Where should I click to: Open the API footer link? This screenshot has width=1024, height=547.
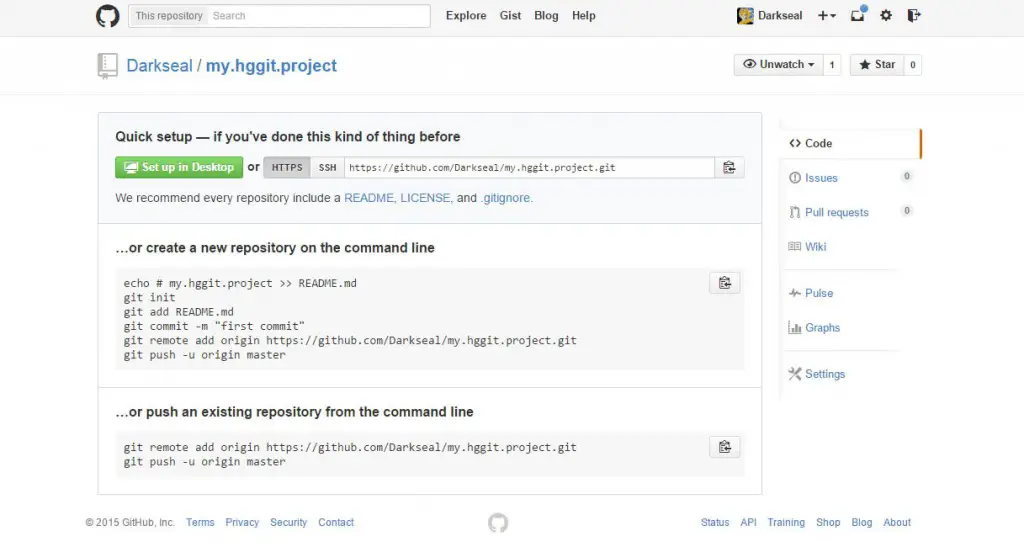pyautogui.click(x=748, y=522)
